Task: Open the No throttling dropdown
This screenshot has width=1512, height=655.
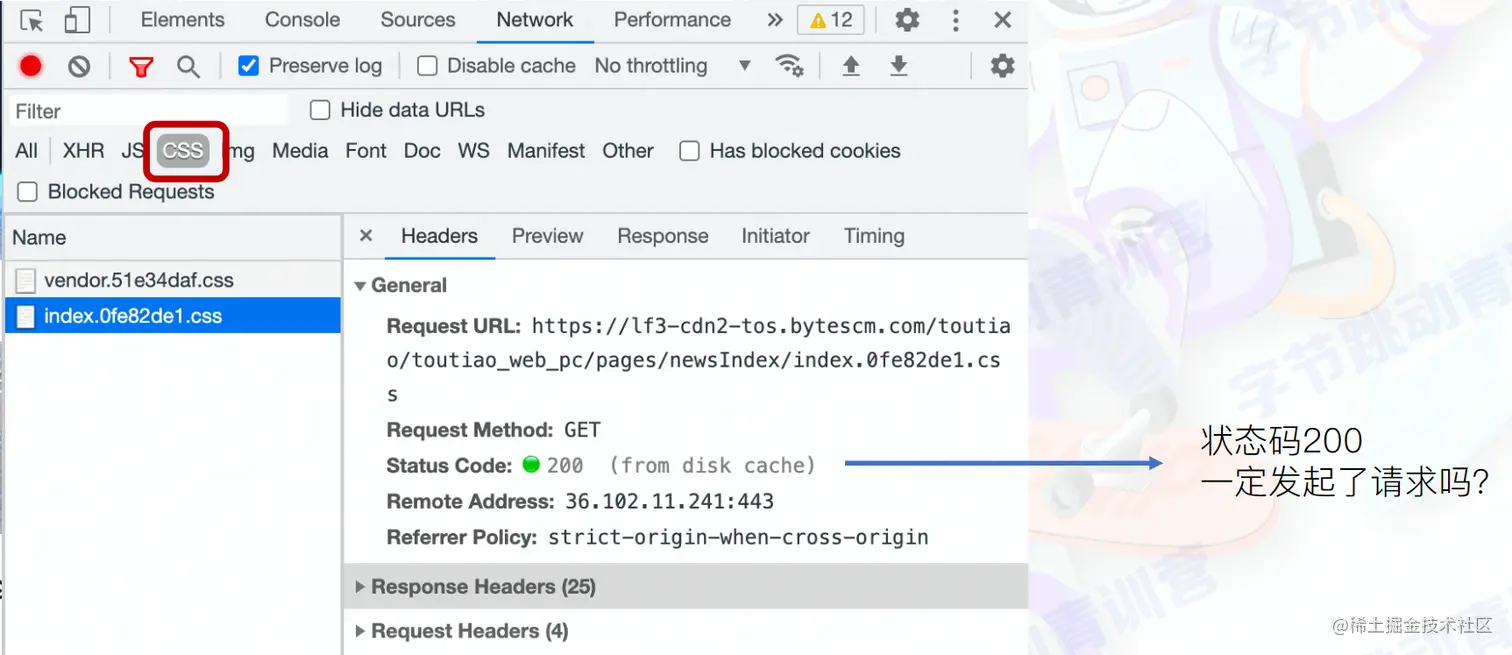Action: point(672,66)
